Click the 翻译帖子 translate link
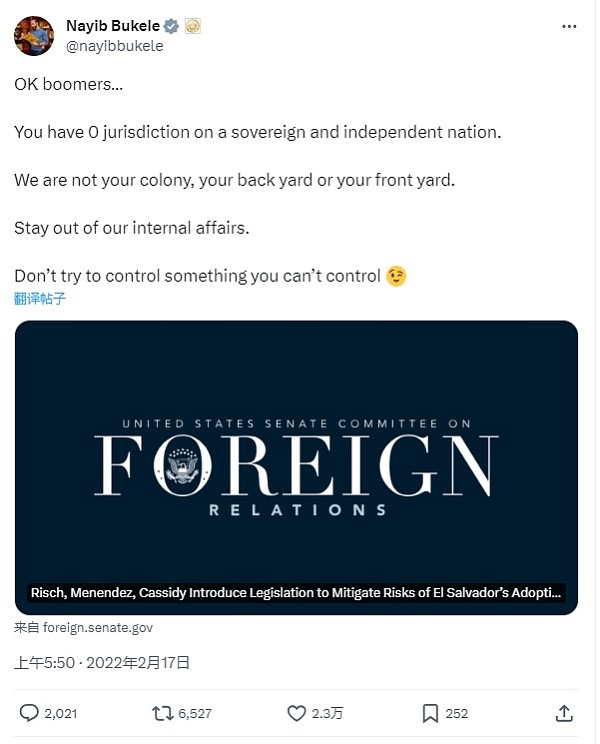The width and height of the screenshot is (600, 744). tap(40, 298)
